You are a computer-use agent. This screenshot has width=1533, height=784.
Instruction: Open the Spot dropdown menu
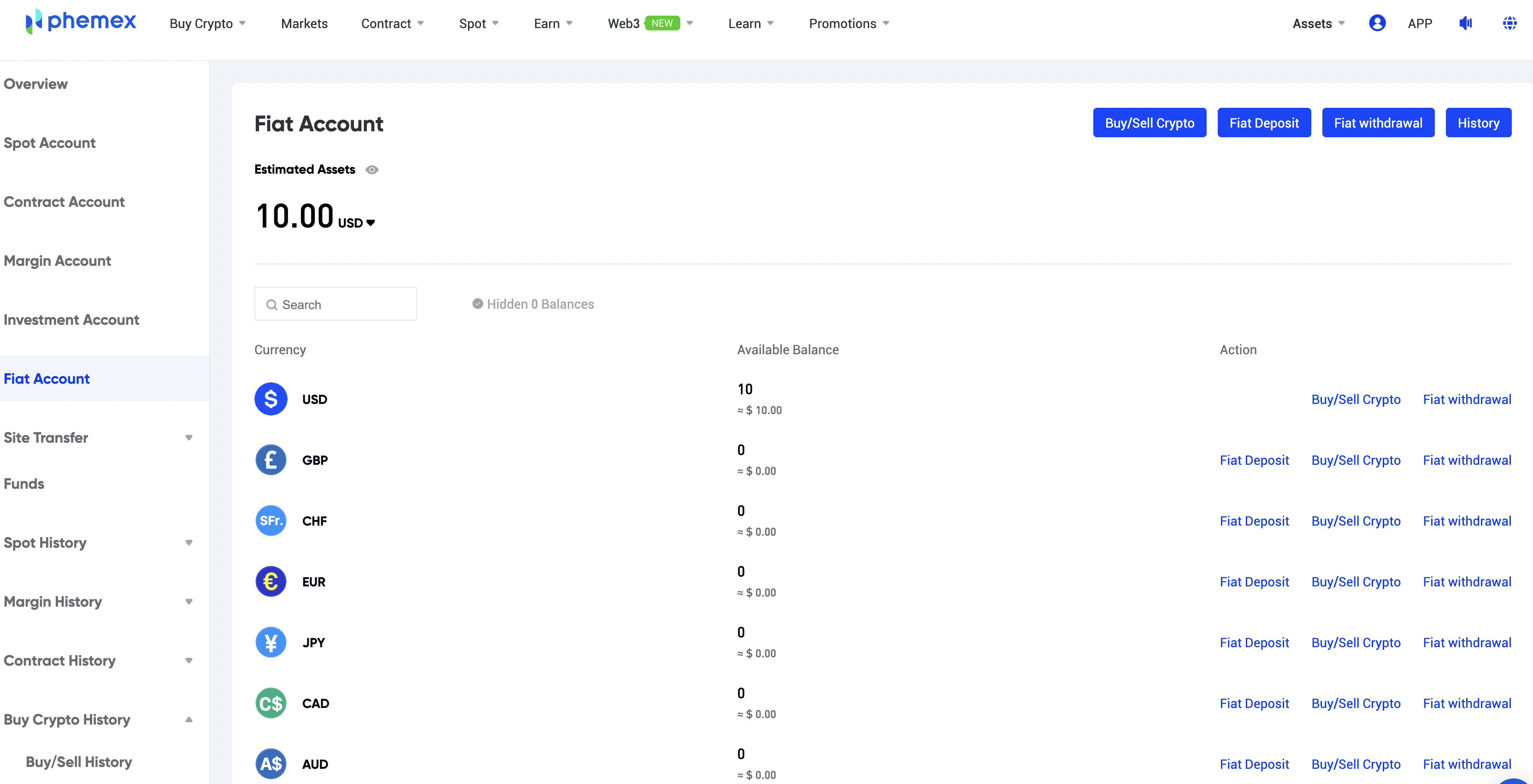[478, 23]
